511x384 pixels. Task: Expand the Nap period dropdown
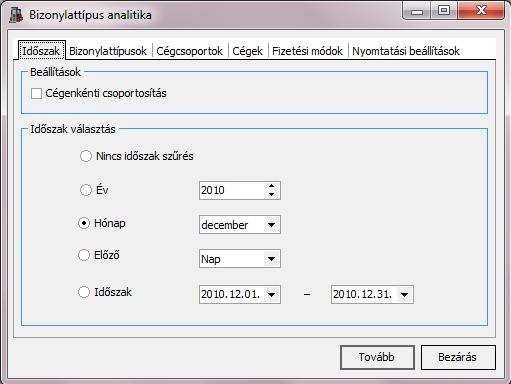click(271, 259)
